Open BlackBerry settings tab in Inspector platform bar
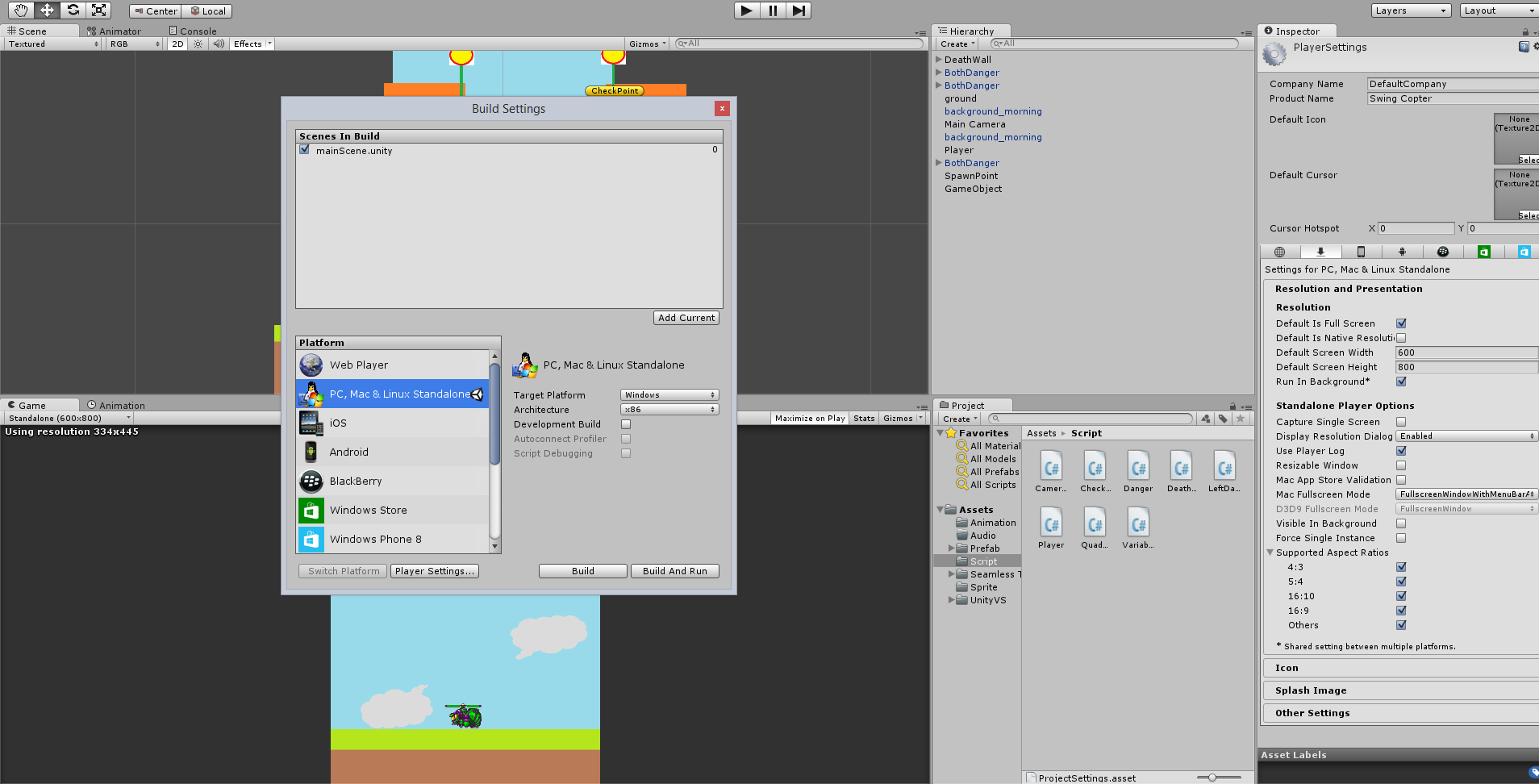Viewport: 1539px width, 784px height. point(1443,252)
